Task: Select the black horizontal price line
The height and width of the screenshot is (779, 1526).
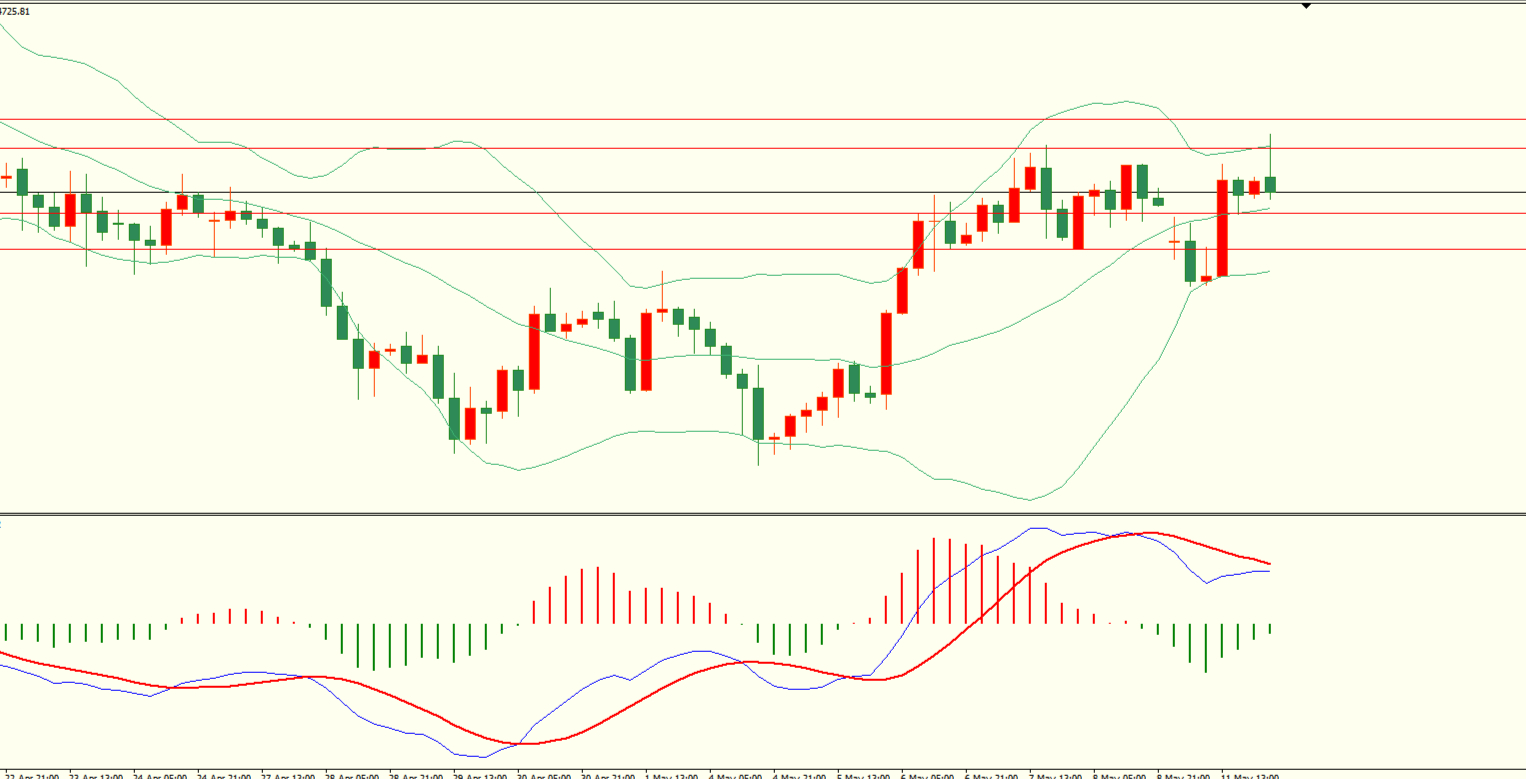Action: coord(763,192)
